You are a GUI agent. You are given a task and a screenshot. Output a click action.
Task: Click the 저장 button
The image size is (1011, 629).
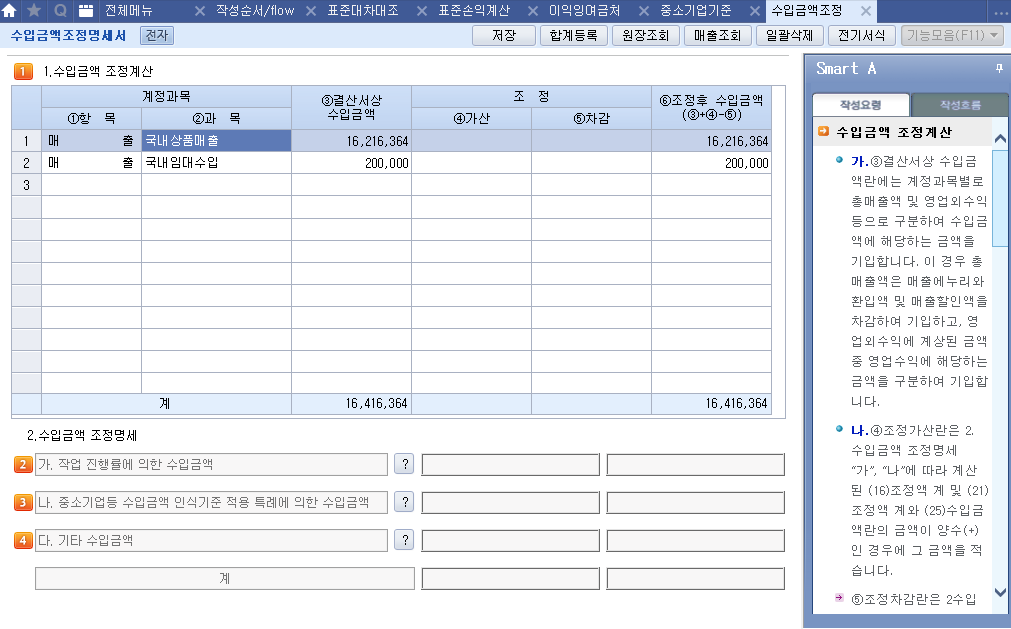click(x=504, y=35)
